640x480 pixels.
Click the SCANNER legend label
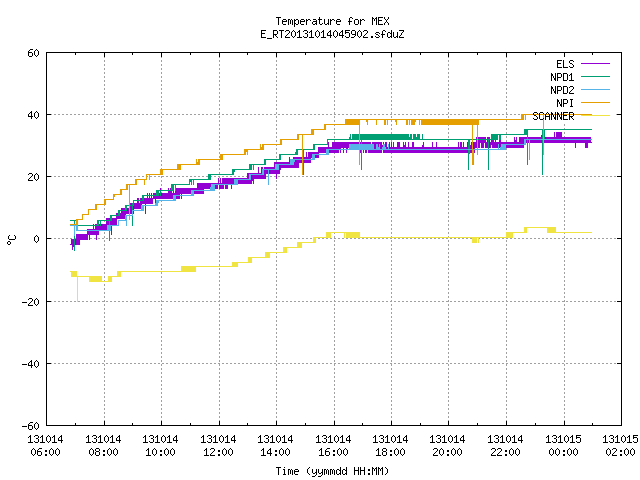point(553,116)
